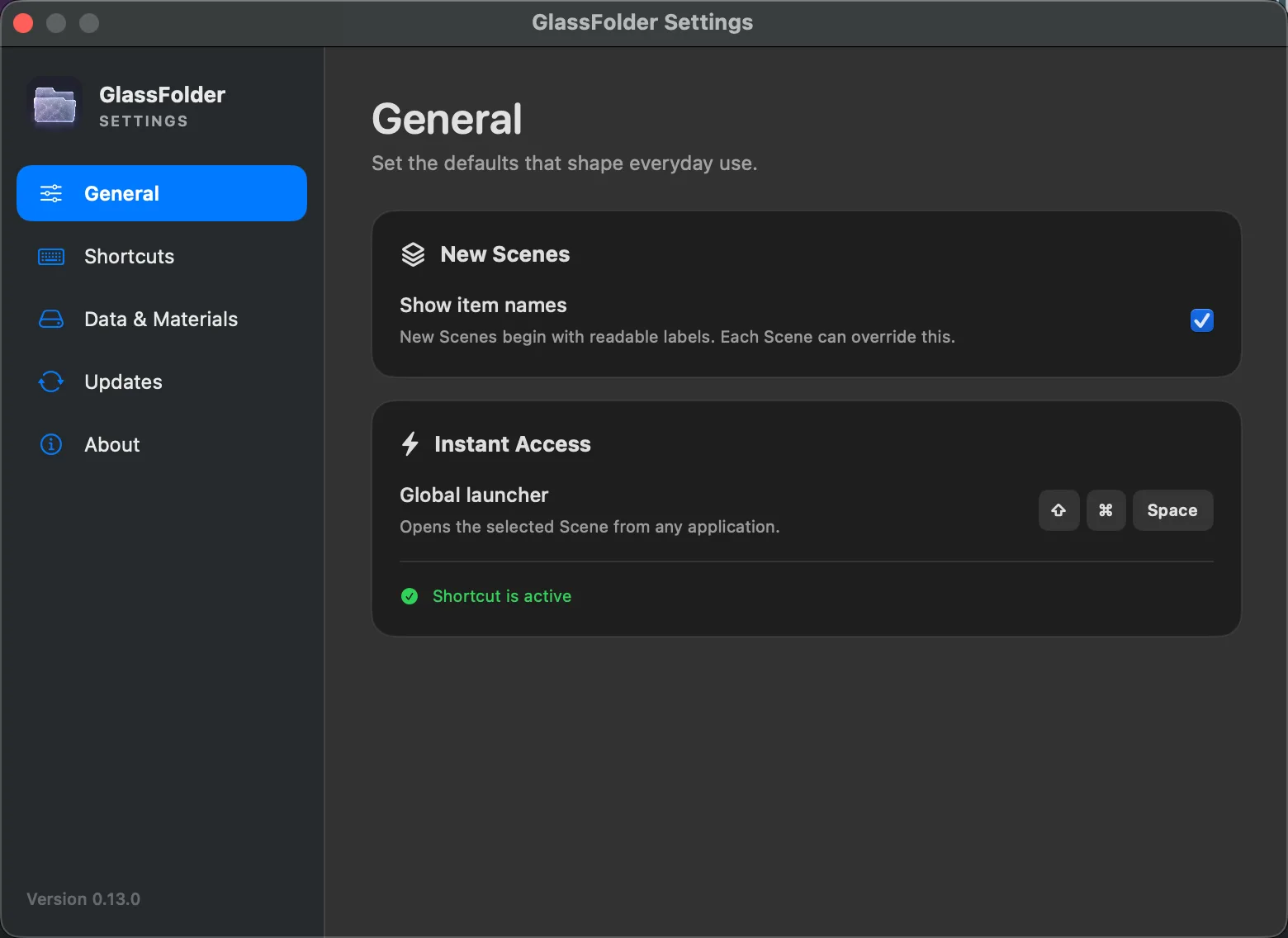
Task: Click the 'Global launcher' label
Action: click(x=474, y=495)
